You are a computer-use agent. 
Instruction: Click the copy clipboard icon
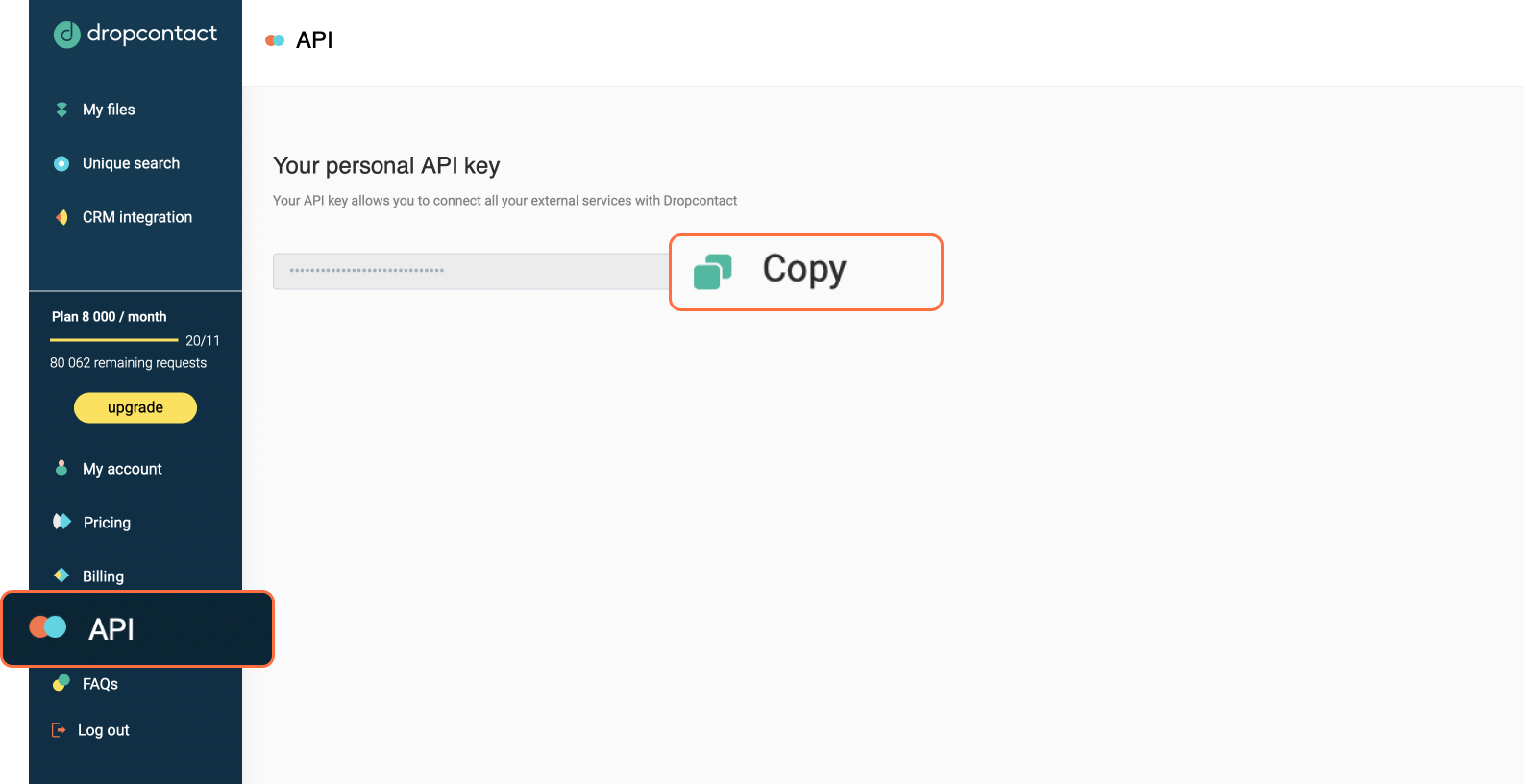(x=711, y=271)
